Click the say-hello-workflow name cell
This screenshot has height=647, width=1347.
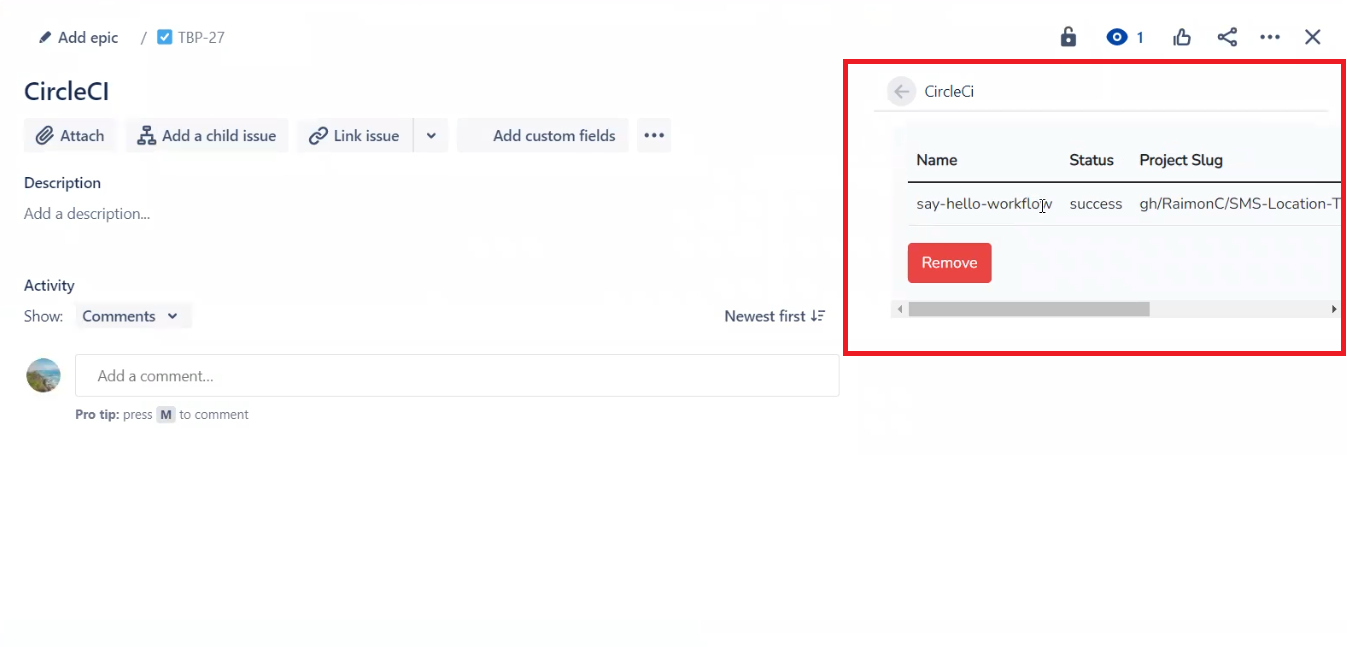click(984, 204)
